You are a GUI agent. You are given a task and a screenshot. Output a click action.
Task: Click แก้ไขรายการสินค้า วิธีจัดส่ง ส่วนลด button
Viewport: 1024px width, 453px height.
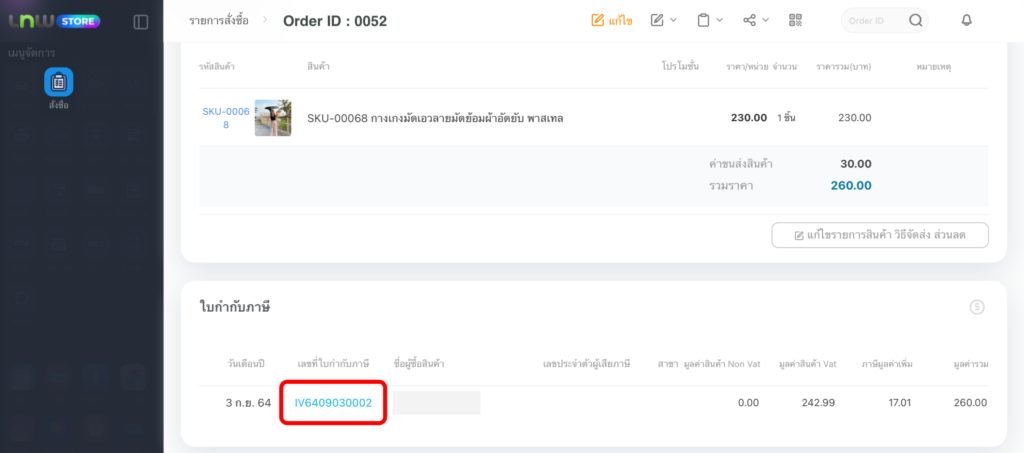click(x=880, y=235)
